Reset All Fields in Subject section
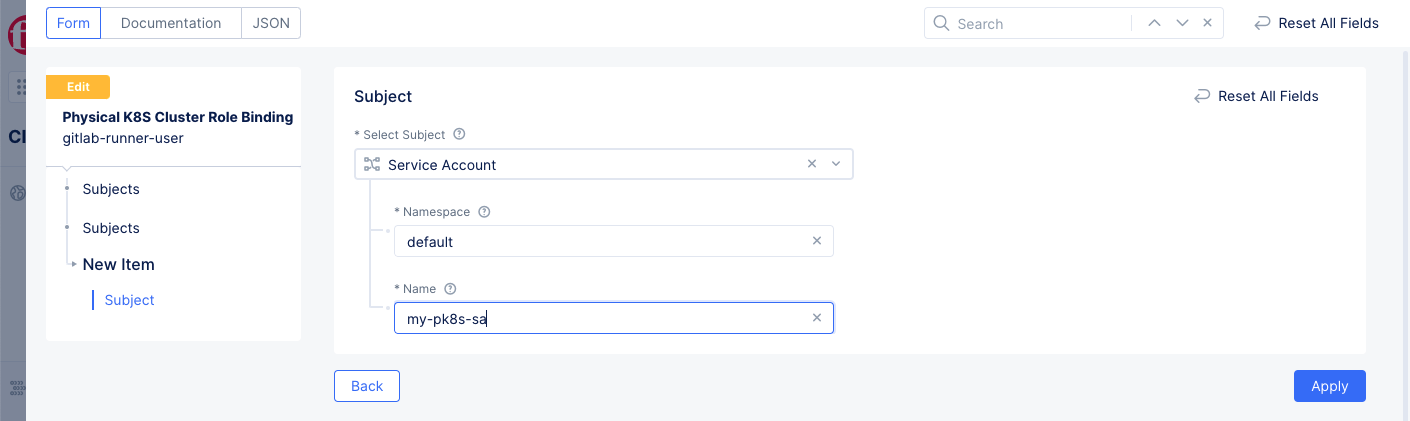 click(1256, 96)
